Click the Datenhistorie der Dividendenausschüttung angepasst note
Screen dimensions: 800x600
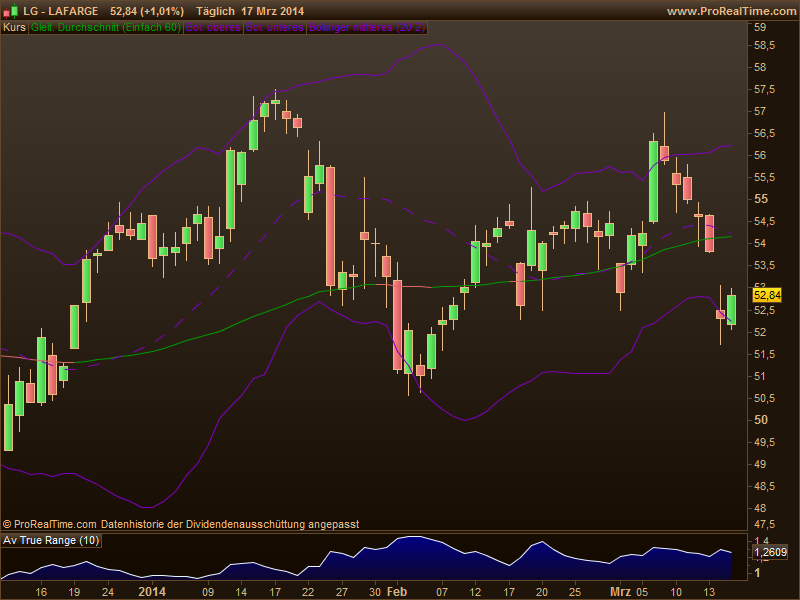point(230,524)
